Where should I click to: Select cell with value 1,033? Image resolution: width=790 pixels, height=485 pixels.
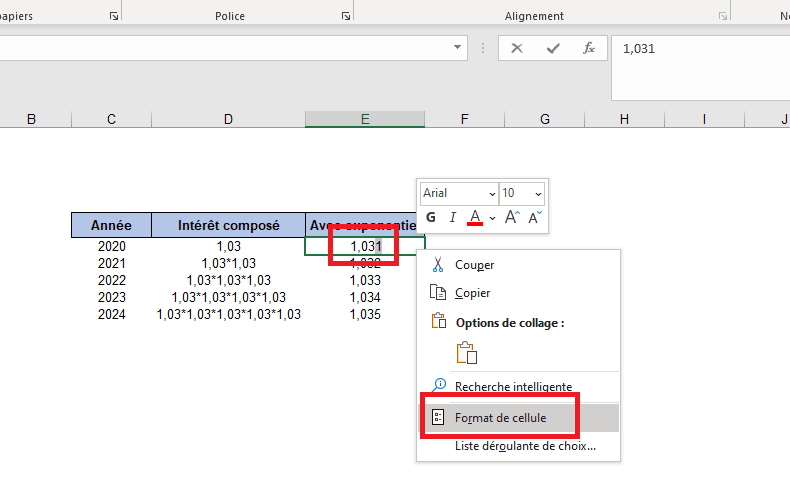(365, 280)
